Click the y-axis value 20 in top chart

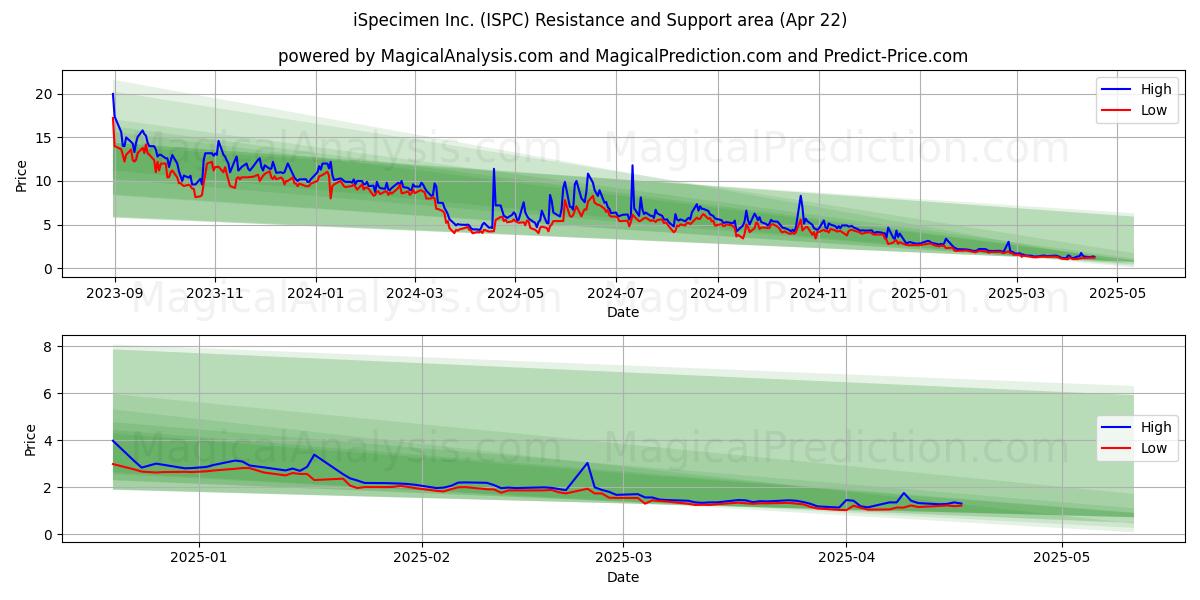pyautogui.click(x=44, y=94)
